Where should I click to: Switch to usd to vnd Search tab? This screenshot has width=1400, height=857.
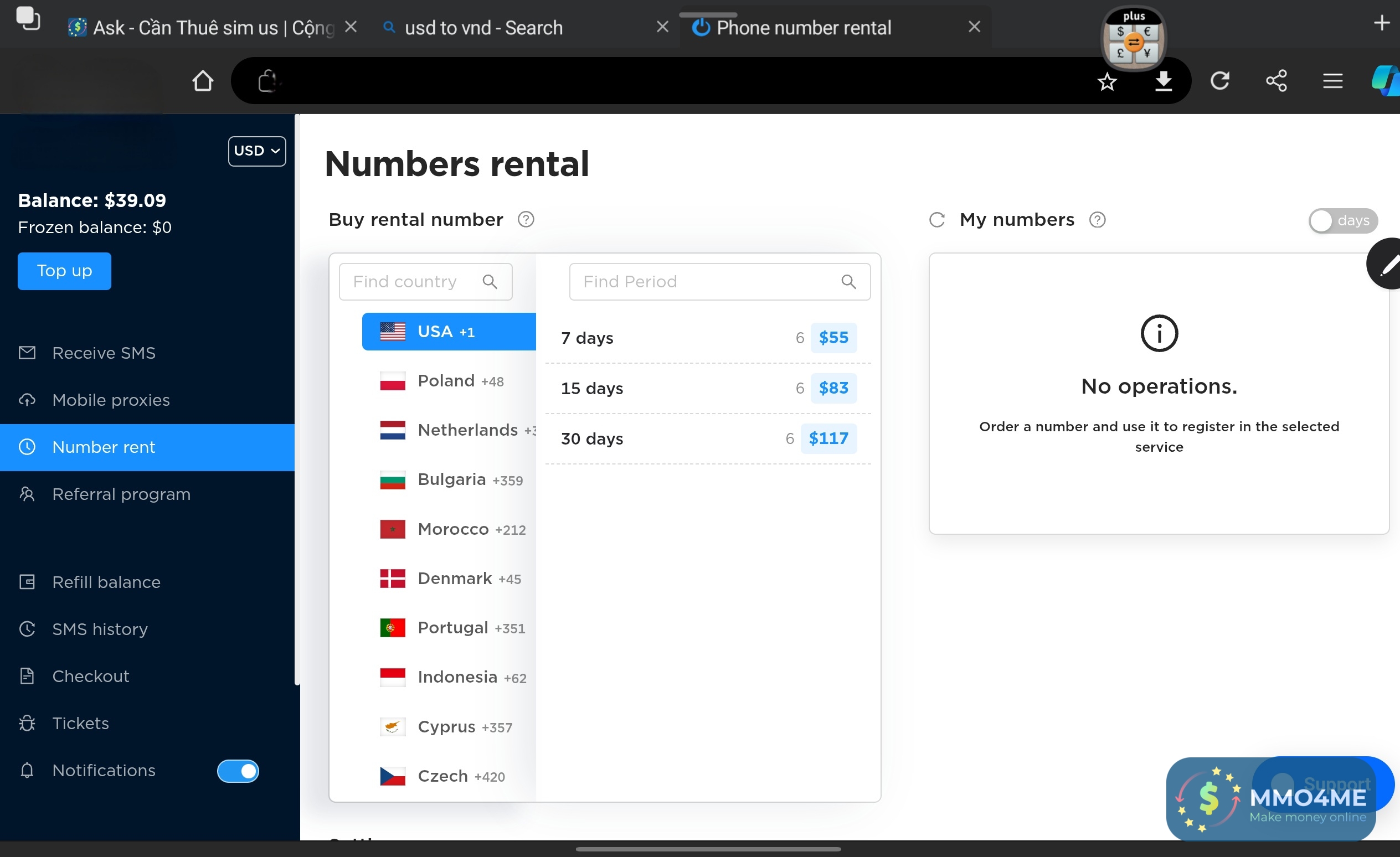483,27
